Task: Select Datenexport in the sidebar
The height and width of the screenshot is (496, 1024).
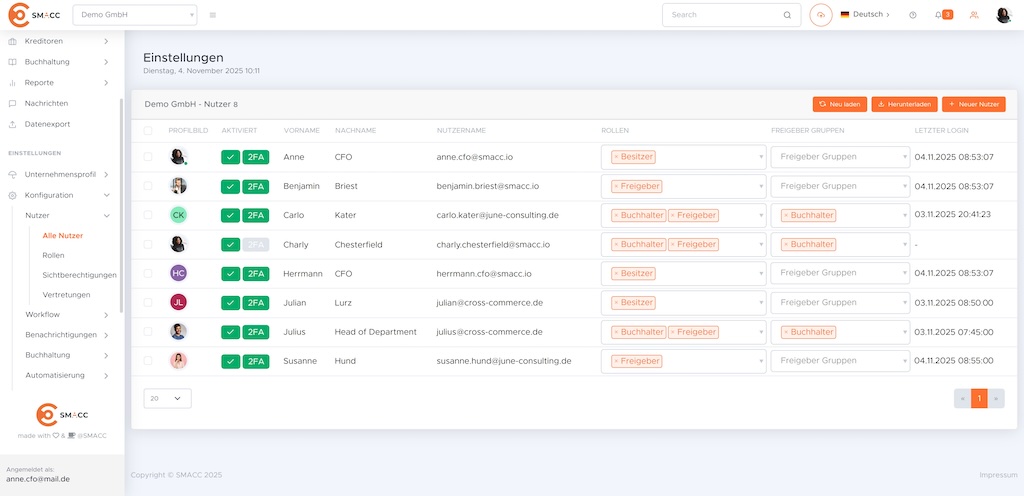Action: click(x=47, y=124)
